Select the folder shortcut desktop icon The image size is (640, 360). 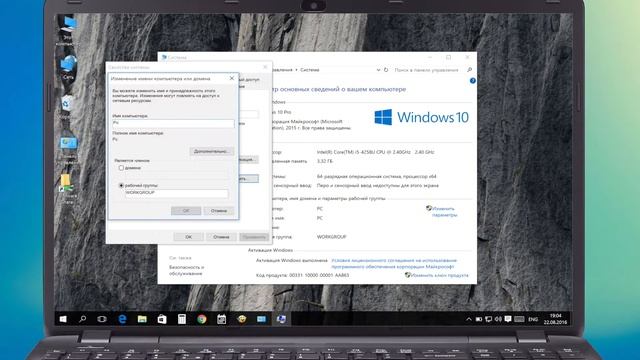point(67,189)
